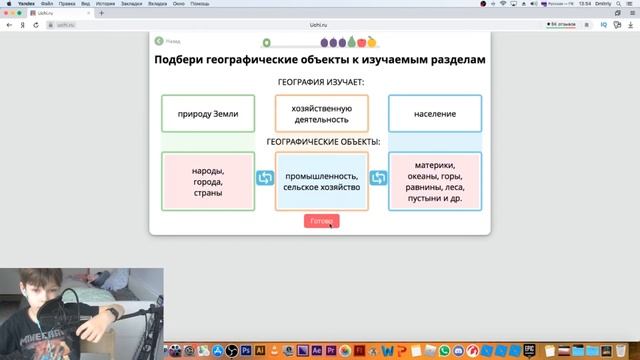640x360 pixels.
Task: Swap left and middle object cards
Action: click(265, 178)
